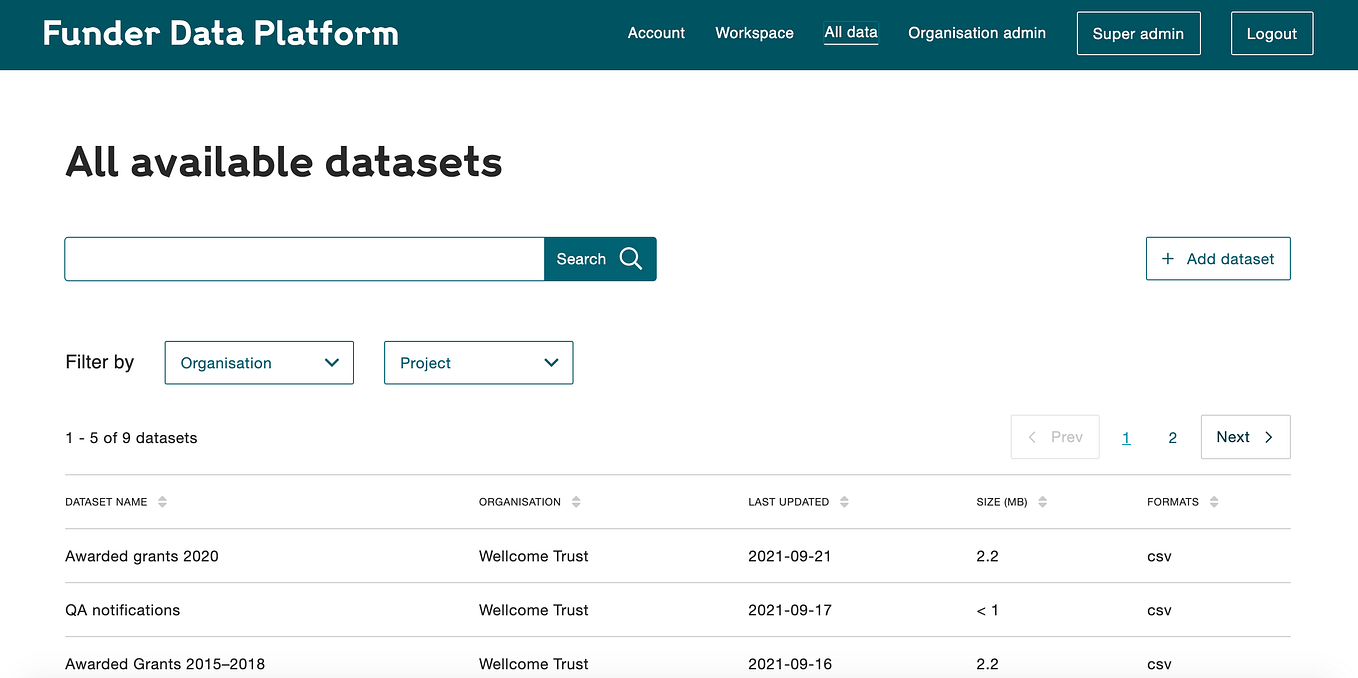Screen dimensions: 1358x678
Task: Switch to the All data tab
Action: (x=851, y=32)
